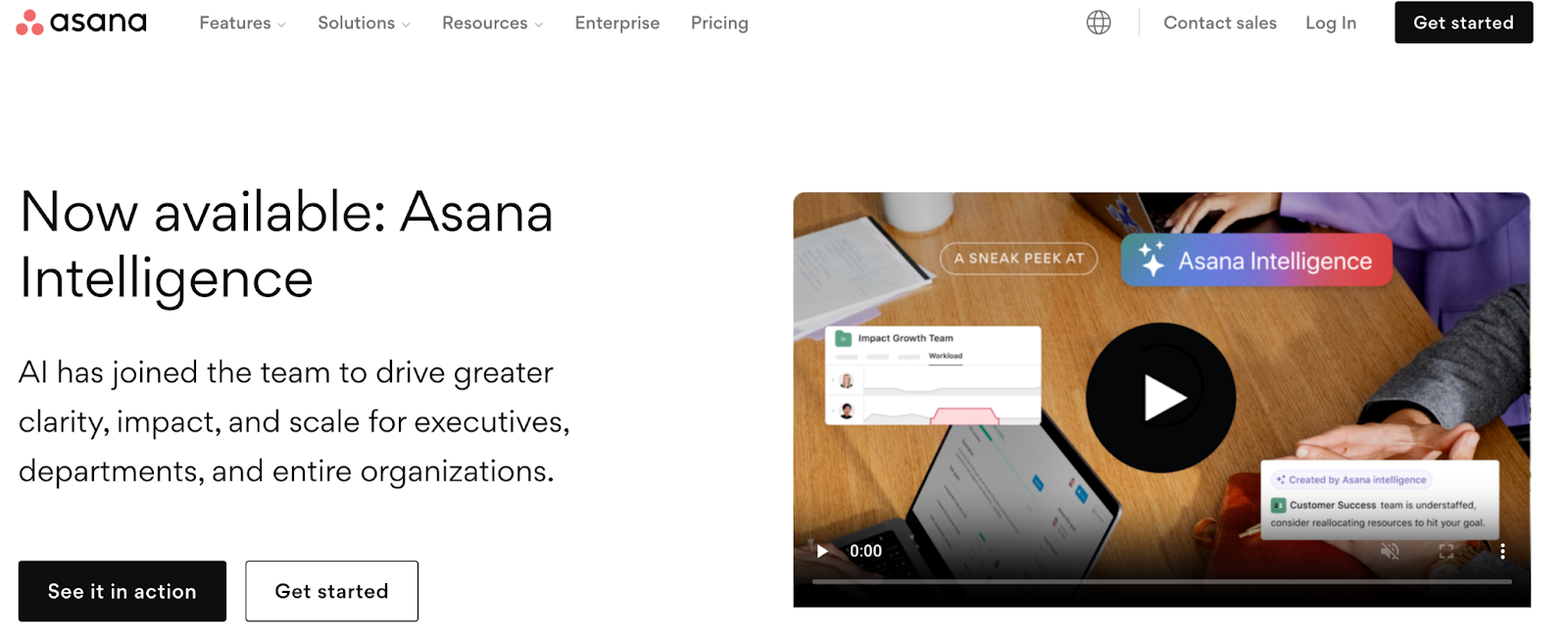Screen dimensions: 1568x642
Task: Go to the Enterprise page
Action: (x=616, y=23)
